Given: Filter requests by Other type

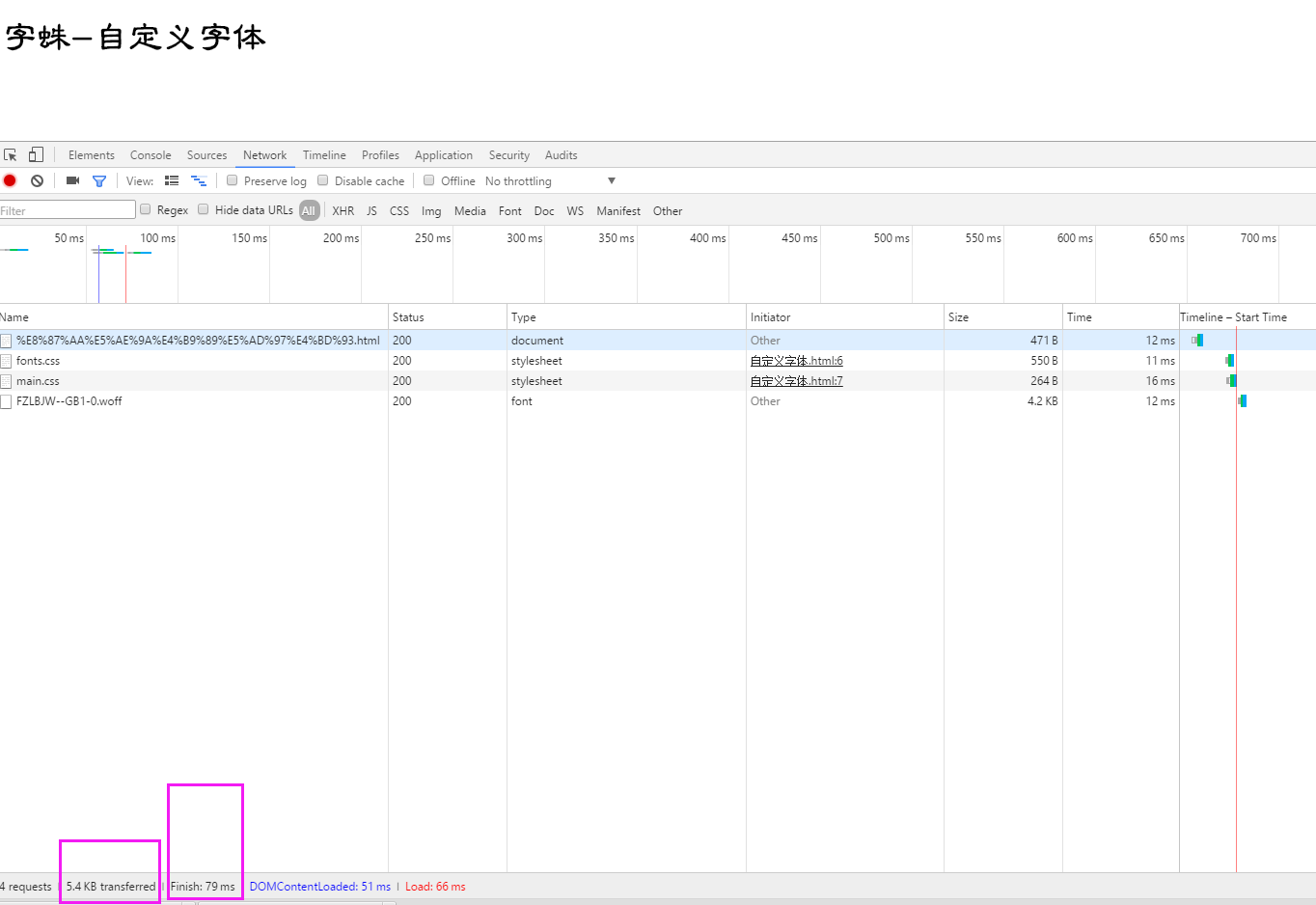Looking at the screenshot, I should point(668,211).
